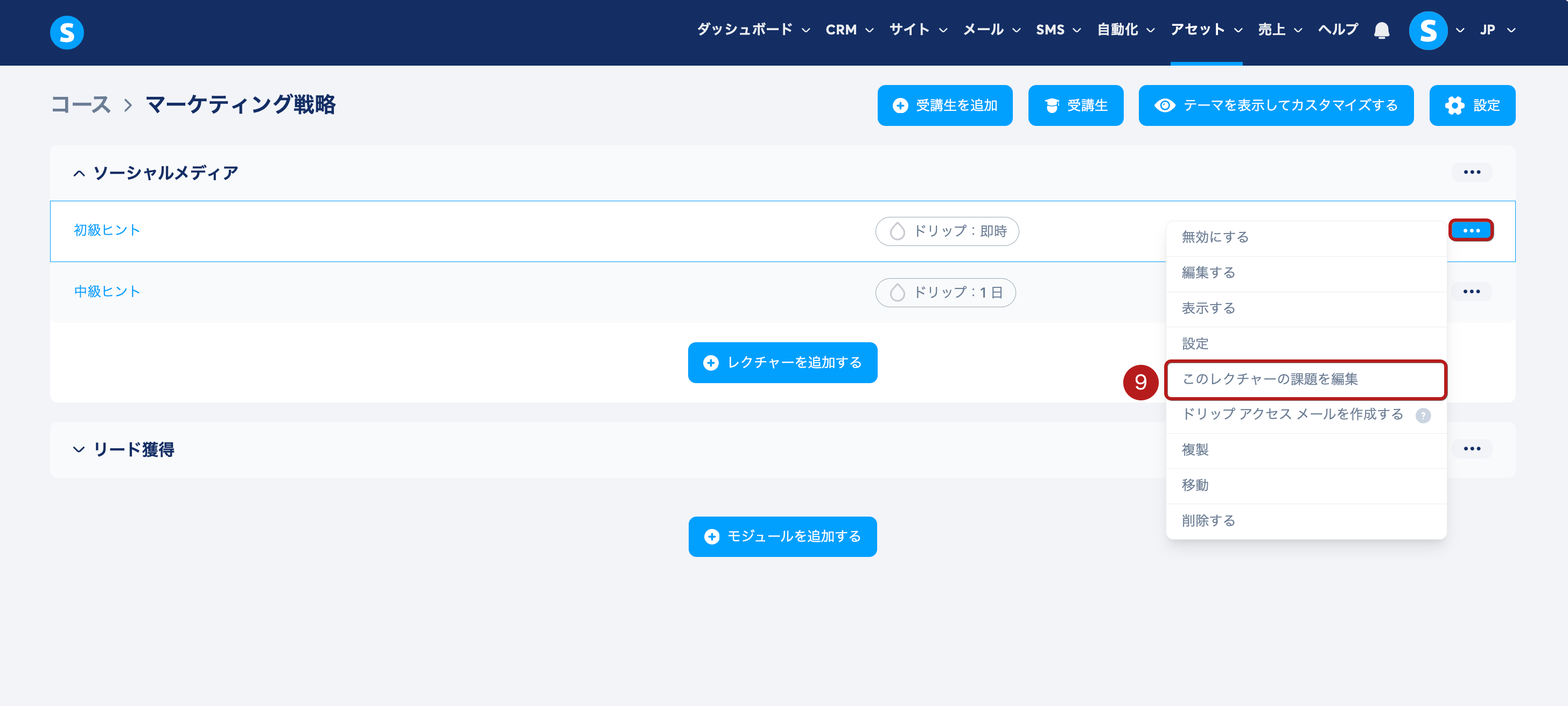Select 複製 from the context menu
Viewport: 1568px width, 706px height.
[1306, 450]
